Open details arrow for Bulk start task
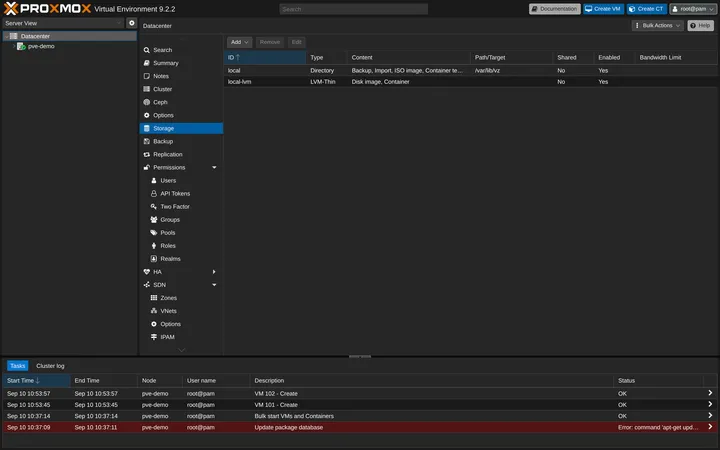720x450 pixels. pos(710,416)
